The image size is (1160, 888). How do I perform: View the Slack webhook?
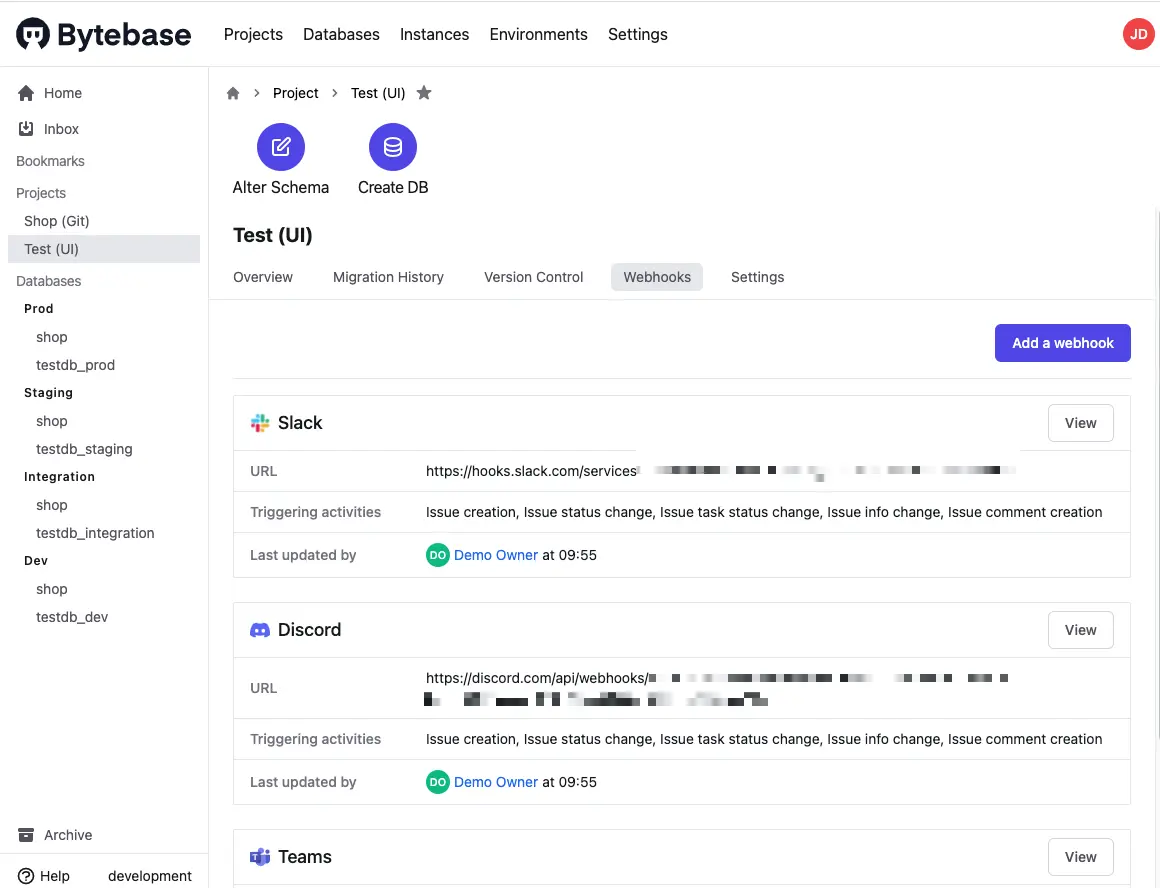coord(1080,423)
